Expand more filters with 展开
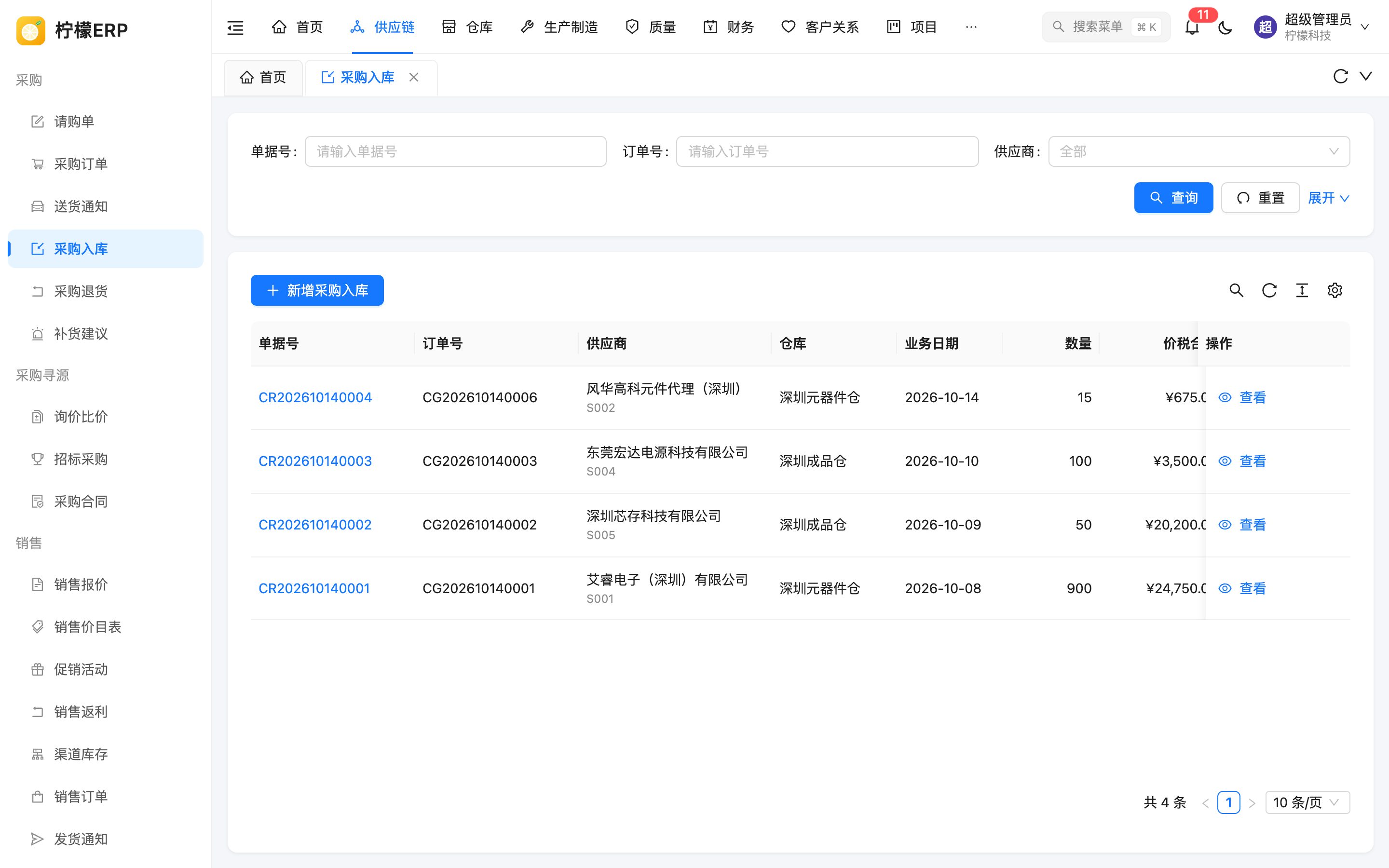The height and width of the screenshot is (868, 1389). pyautogui.click(x=1328, y=198)
